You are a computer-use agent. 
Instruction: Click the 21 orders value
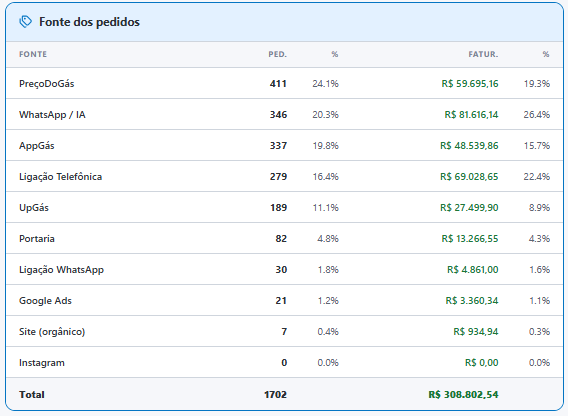pos(281,301)
